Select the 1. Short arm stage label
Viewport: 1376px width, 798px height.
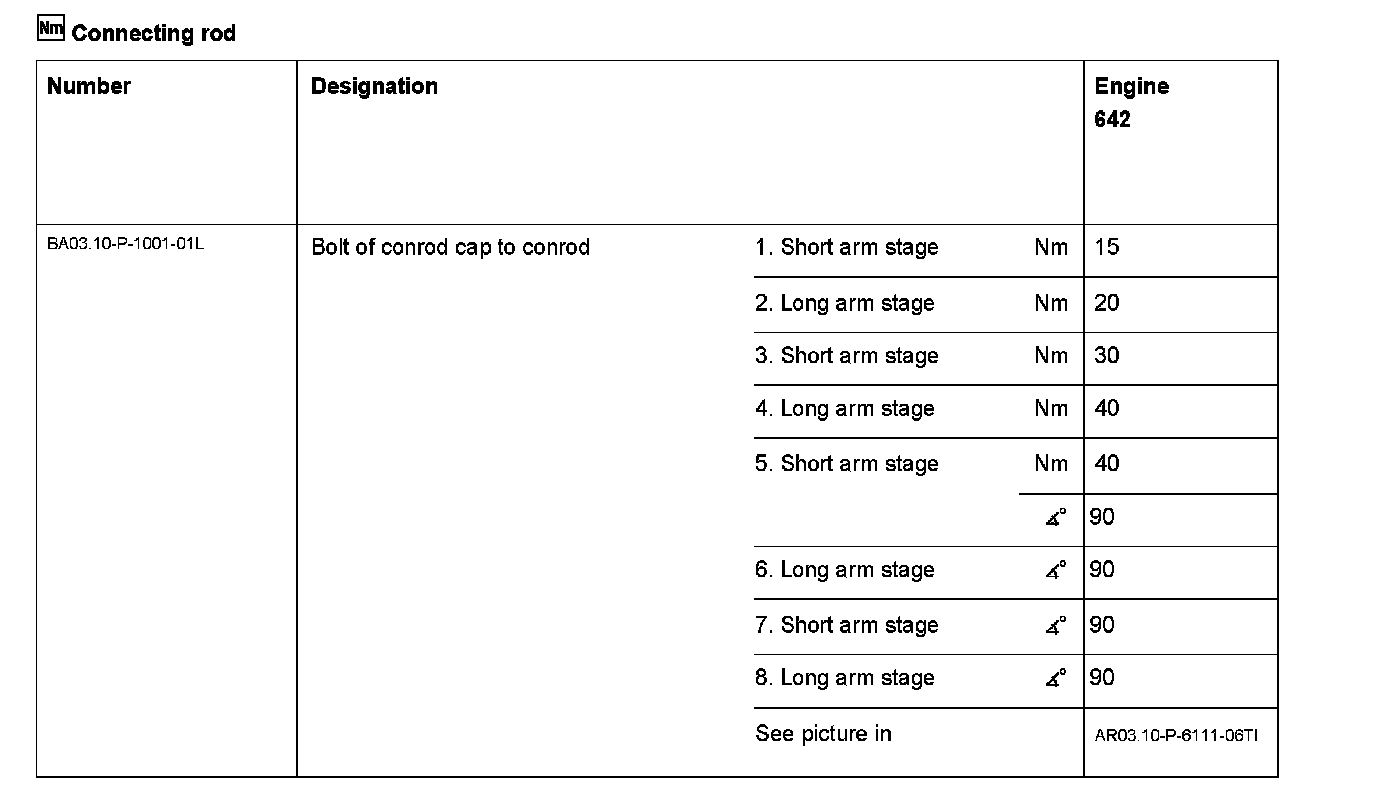pos(846,247)
